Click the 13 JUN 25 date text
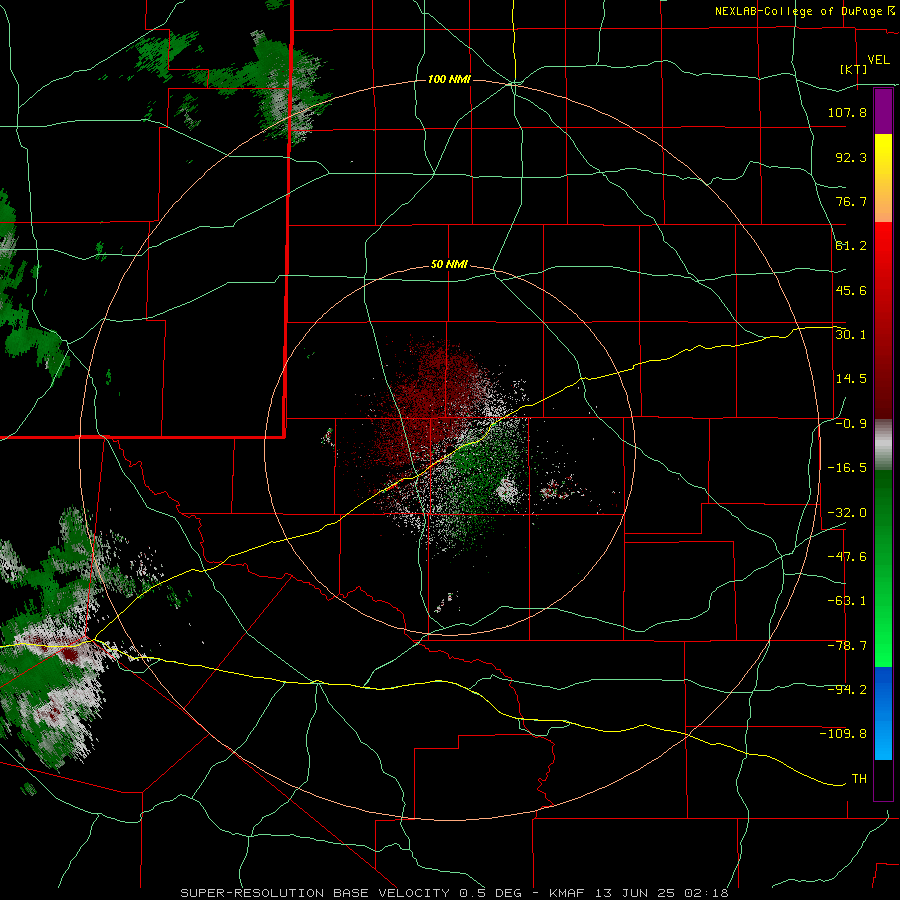This screenshot has width=900, height=900. [x=635, y=893]
